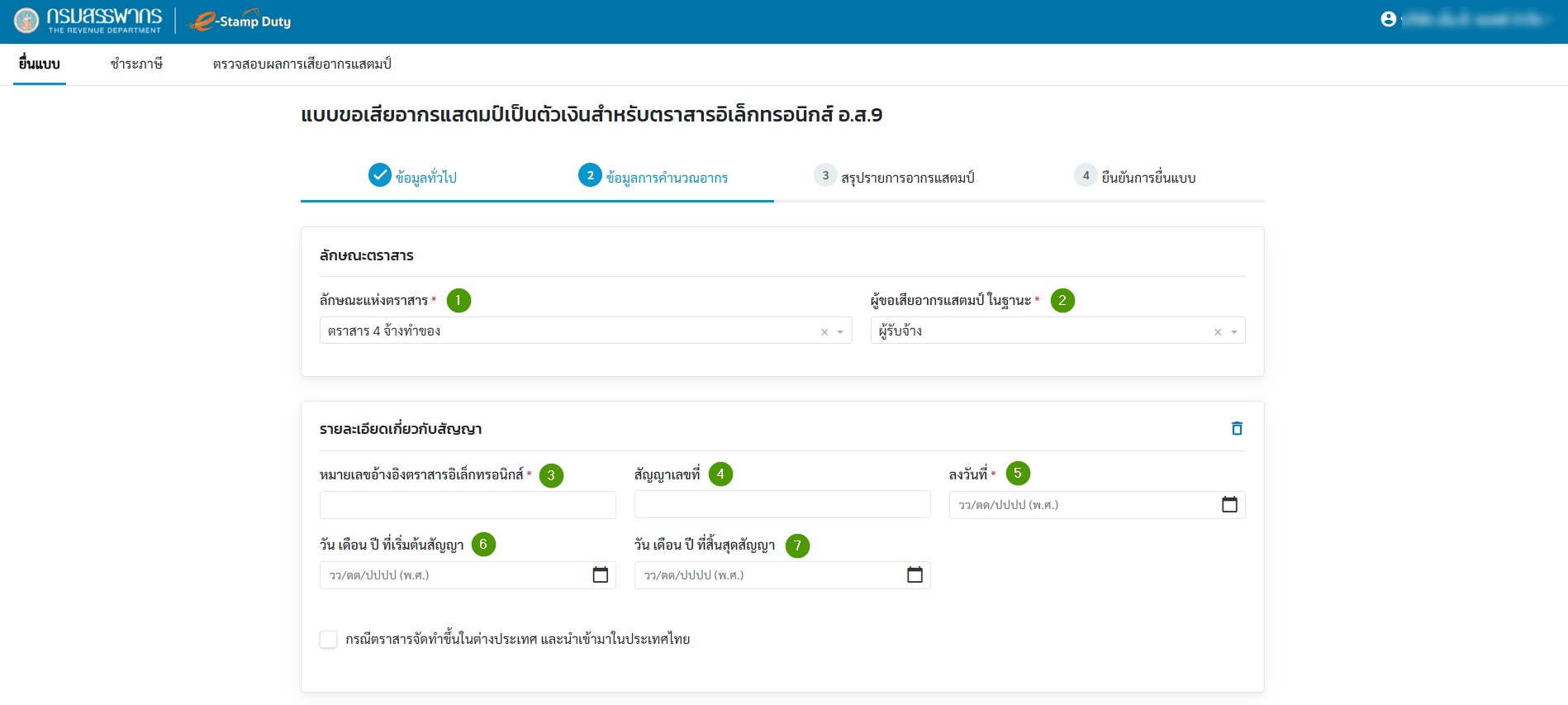The height and width of the screenshot is (705, 1568).
Task: Open the ตรวจสอบผลการเสียอากรแสตมป์ tab
Action: pyautogui.click(x=302, y=64)
